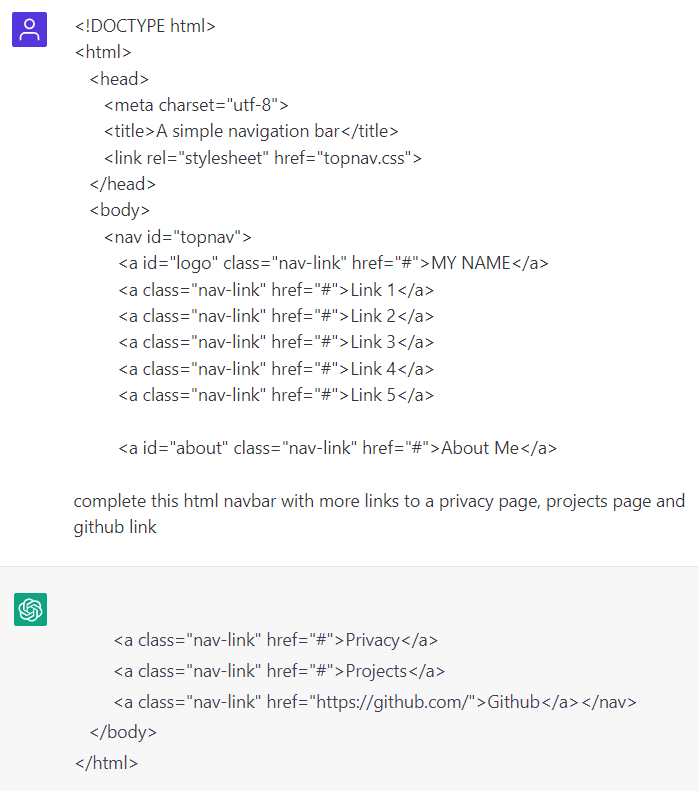This screenshot has width=699, height=791.
Task: Click the opening body tag in the prompt
Action: 119,210
